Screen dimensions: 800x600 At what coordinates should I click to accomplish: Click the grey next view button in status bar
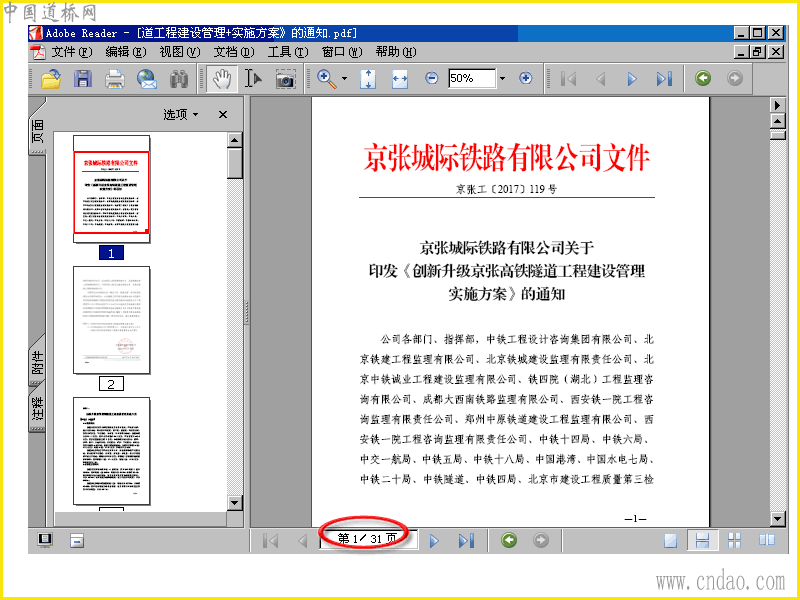(541, 540)
